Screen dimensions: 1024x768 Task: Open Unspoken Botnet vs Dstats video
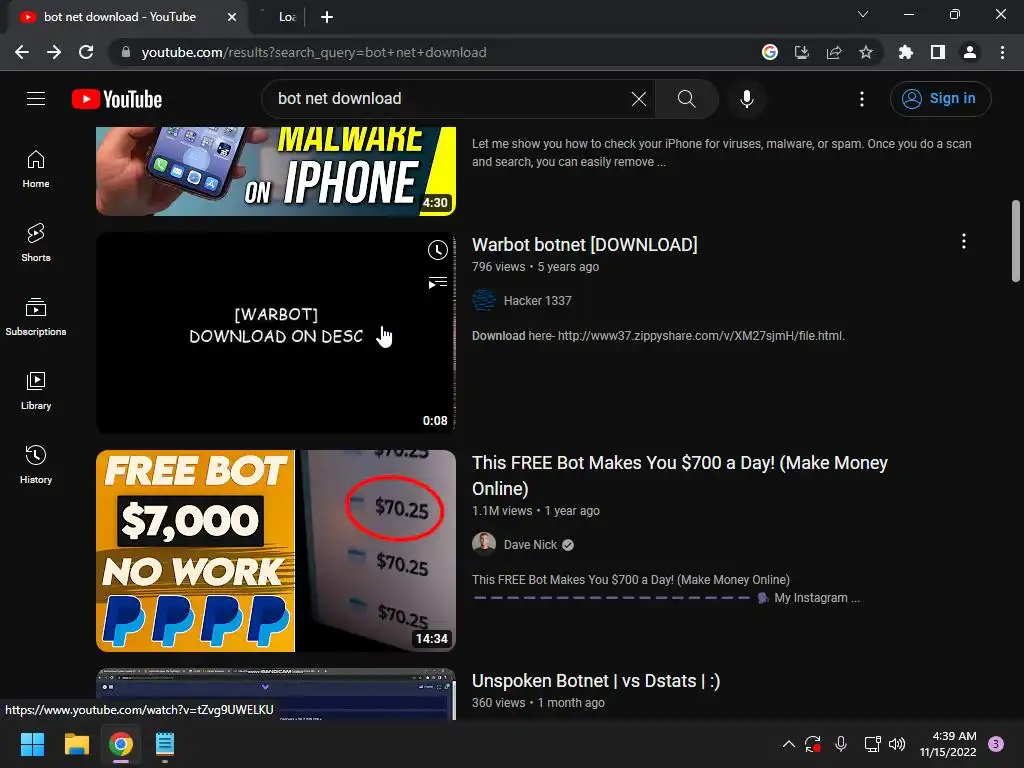tap(596, 680)
